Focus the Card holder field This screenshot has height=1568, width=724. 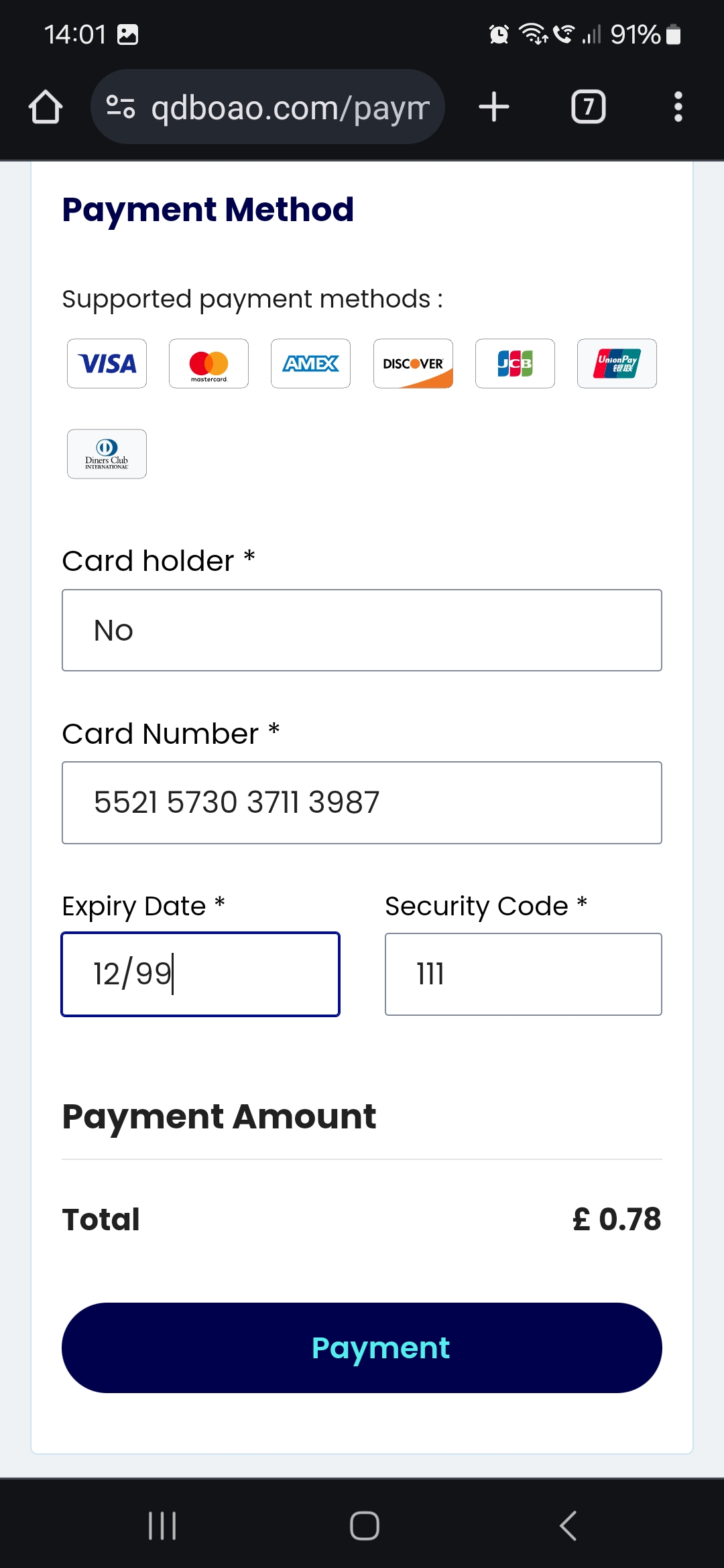click(362, 631)
